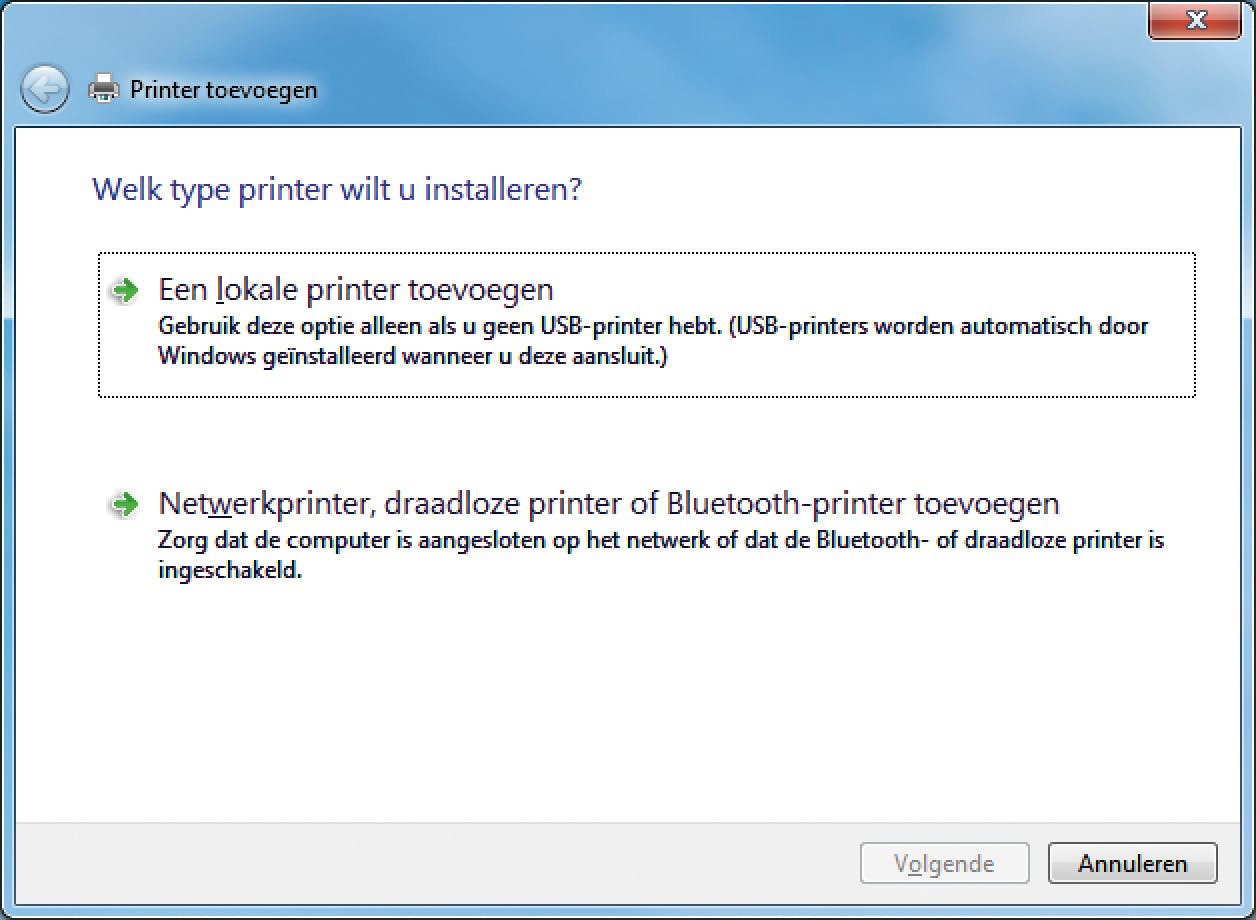The width and height of the screenshot is (1256, 920).
Task: Close the Printer toevoegen window
Action: [x=1194, y=20]
